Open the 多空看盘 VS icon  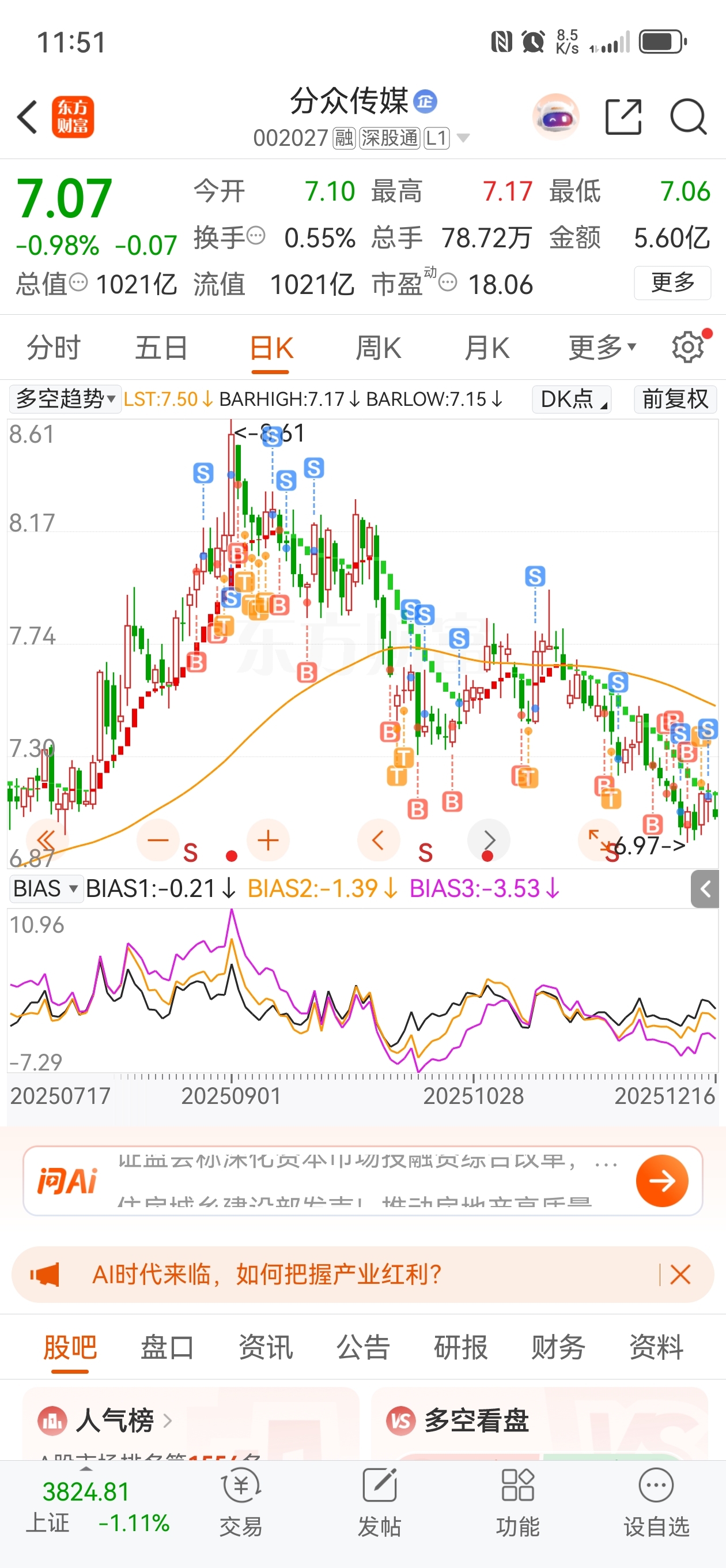point(400,1420)
